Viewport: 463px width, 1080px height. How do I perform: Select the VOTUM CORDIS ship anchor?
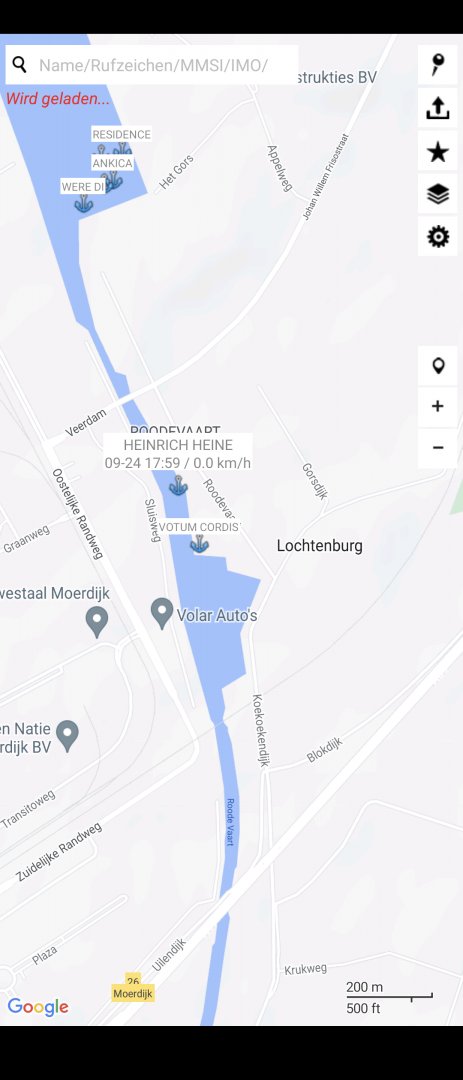[200, 543]
